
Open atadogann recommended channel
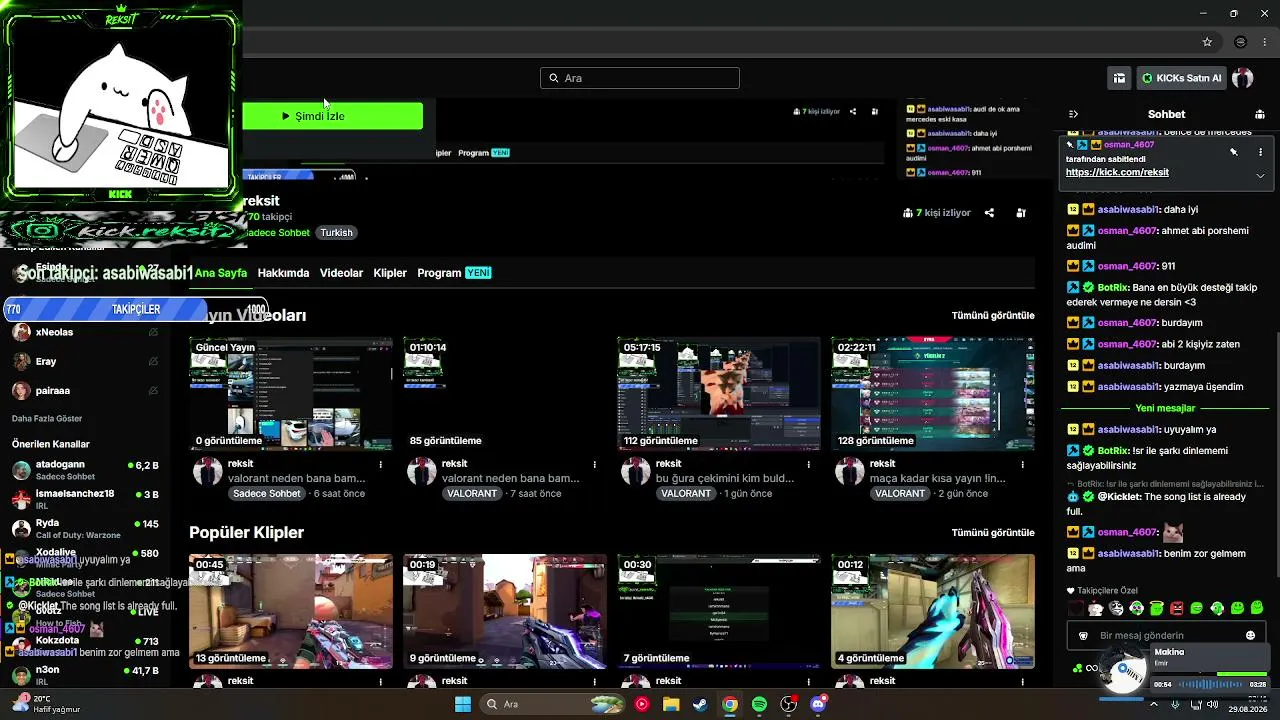86,470
